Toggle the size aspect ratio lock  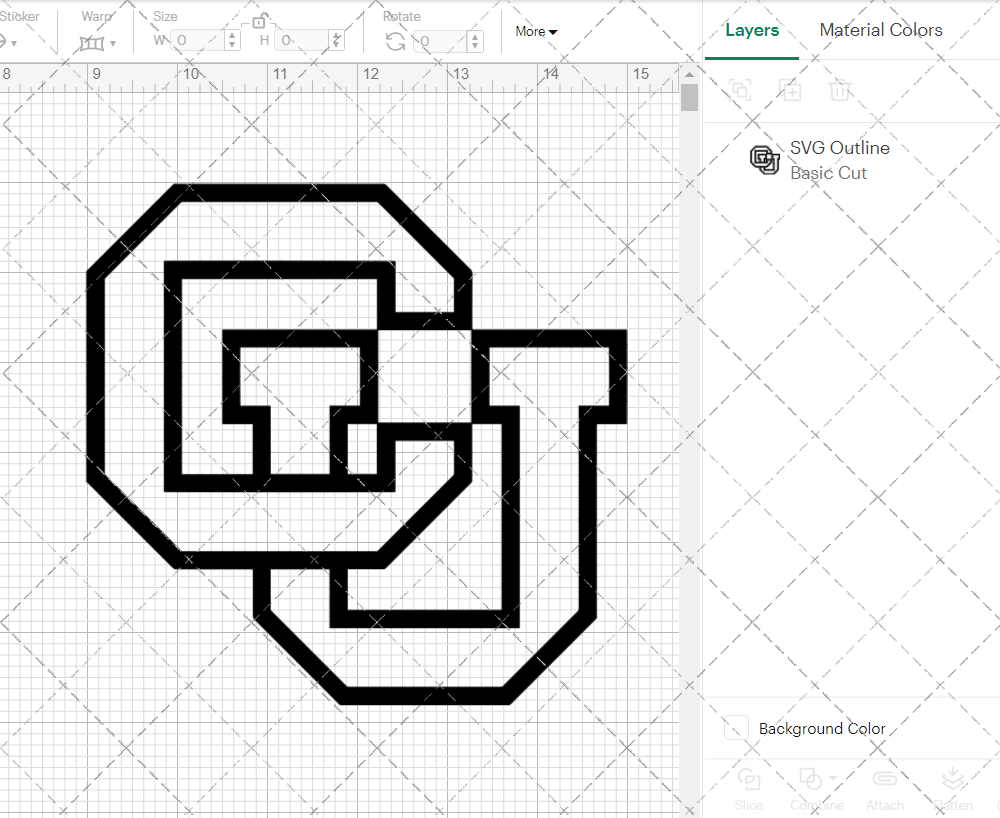258,22
